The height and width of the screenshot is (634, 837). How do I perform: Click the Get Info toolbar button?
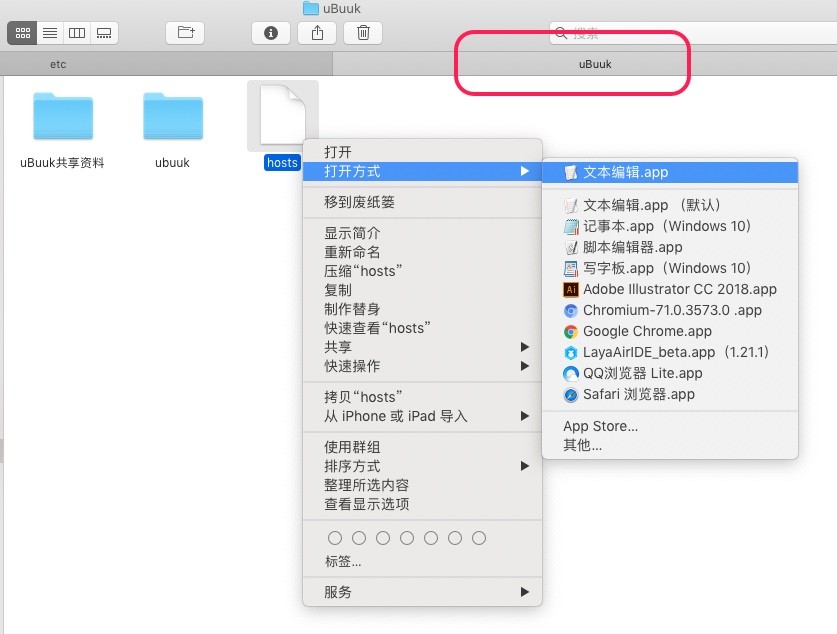point(270,33)
